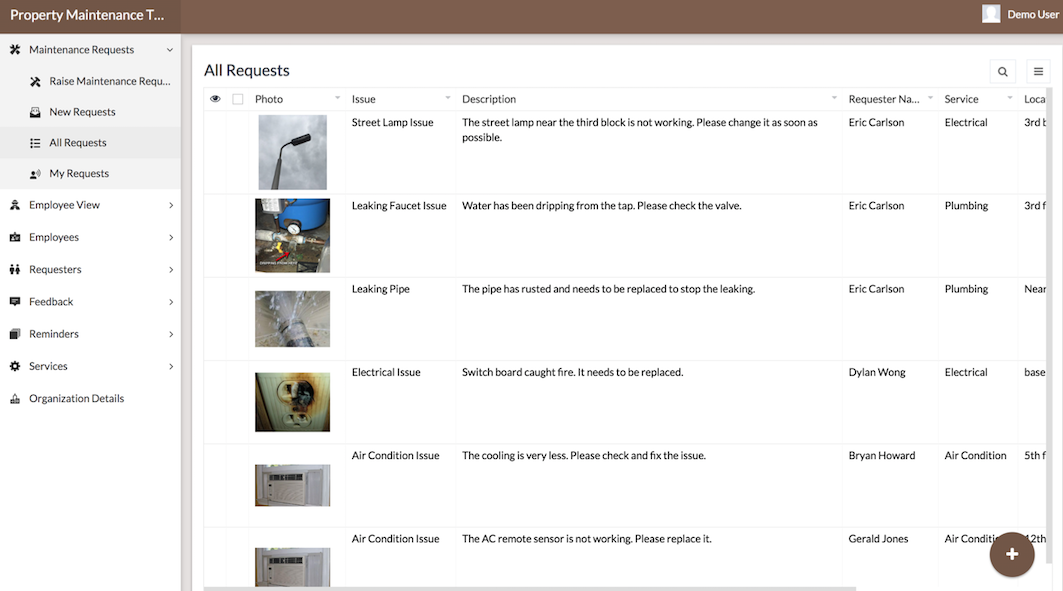Screen dimensions: 1063x591
Task: Expand the Services chevron
Action: tap(171, 367)
